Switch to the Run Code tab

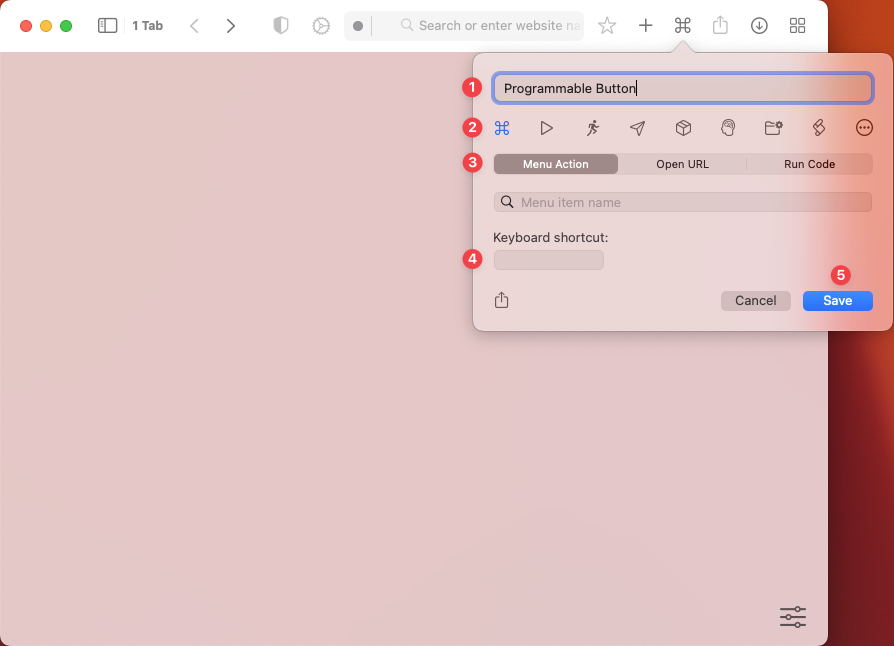pos(809,164)
